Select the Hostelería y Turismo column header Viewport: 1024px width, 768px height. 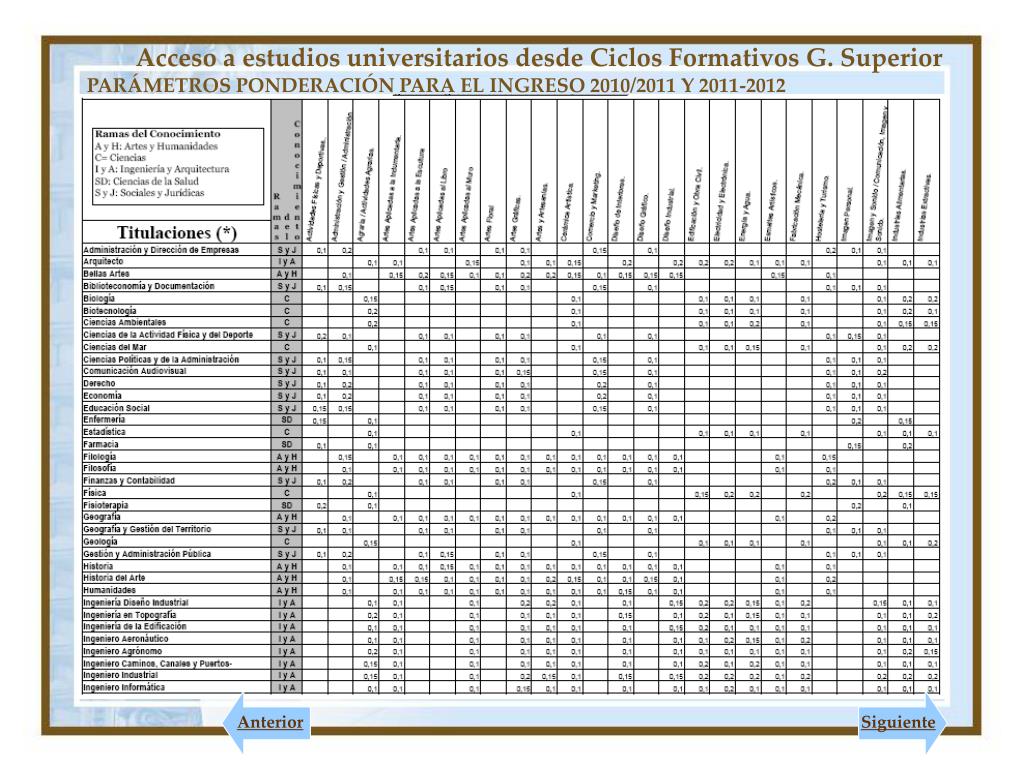(x=825, y=208)
